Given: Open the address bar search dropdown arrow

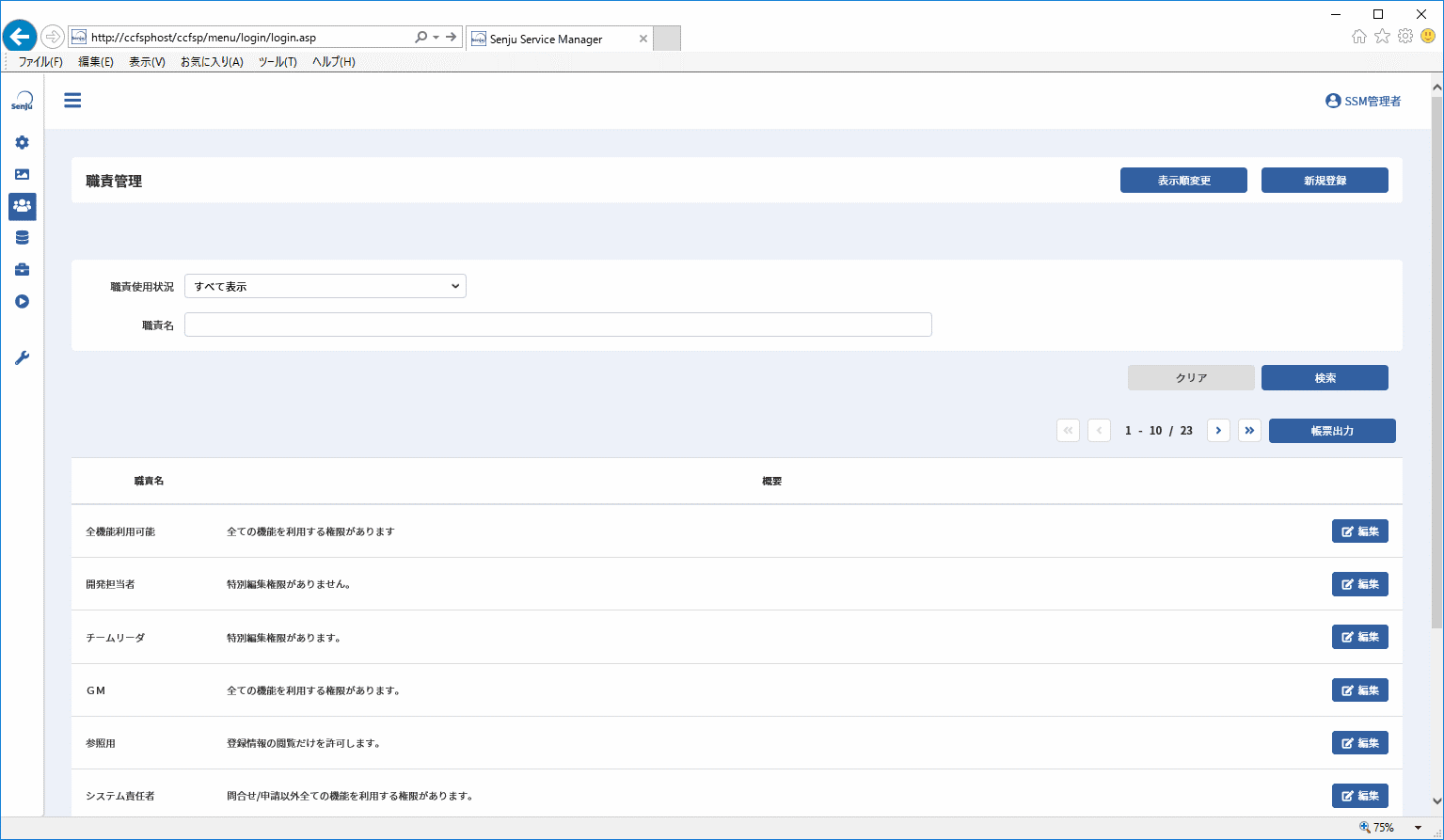Looking at the screenshot, I should coord(436,38).
